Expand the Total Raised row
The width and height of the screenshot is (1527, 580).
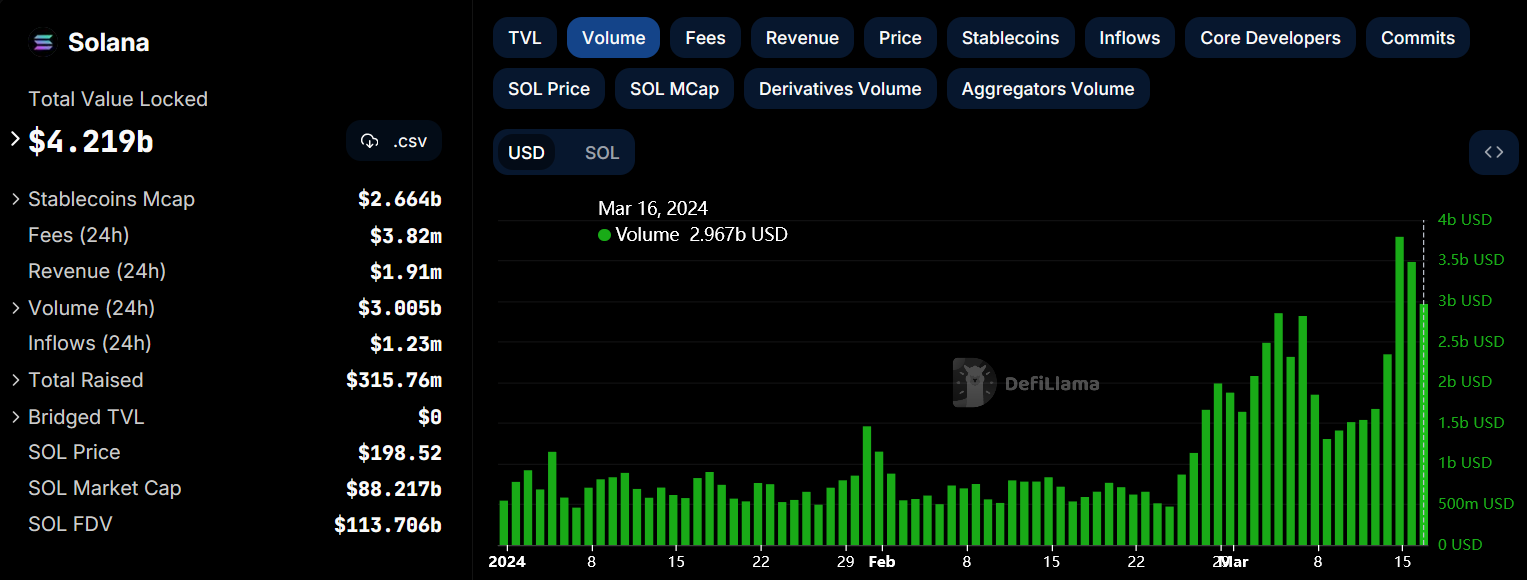(16, 380)
